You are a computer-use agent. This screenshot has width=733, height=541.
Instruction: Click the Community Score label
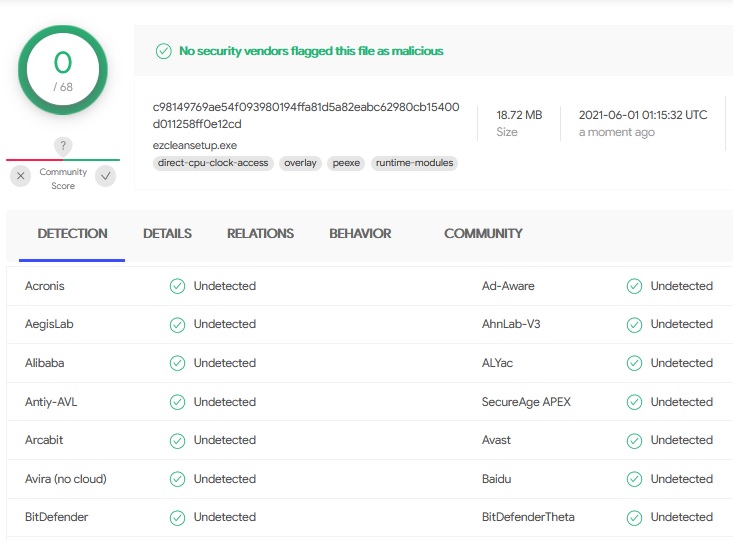point(63,179)
